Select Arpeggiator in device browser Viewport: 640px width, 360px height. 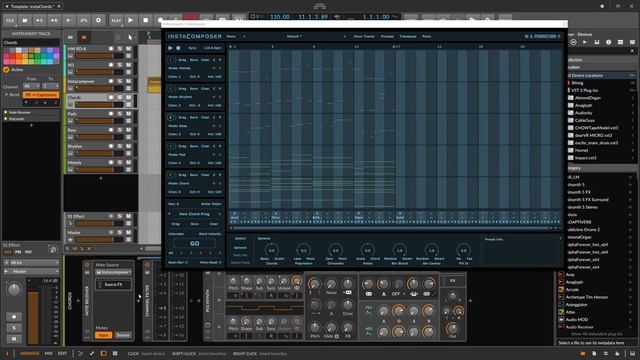point(577,304)
